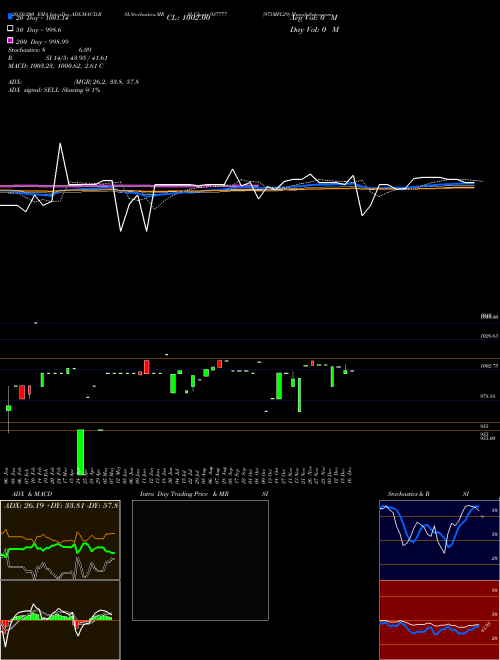500x660 pixels.
Task: Click the ADX (MGR) 26.2, 33.8, 57.8 line
Action: (x=73, y=82)
